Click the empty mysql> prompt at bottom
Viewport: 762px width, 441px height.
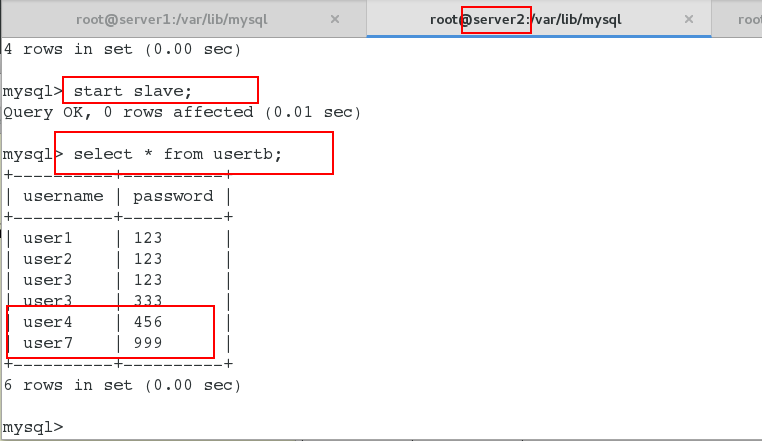pyautogui.click(x=33, y=427)
